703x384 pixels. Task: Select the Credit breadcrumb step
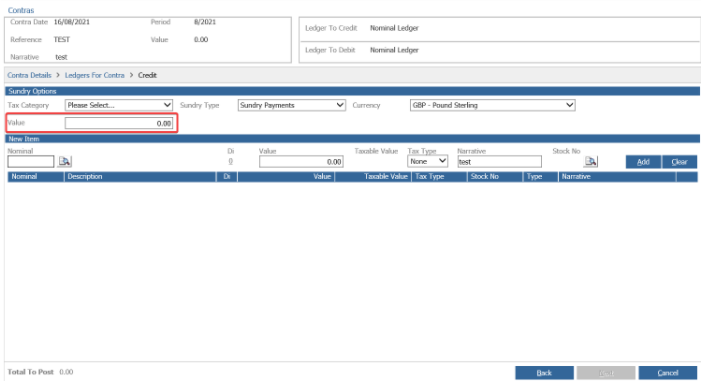147,75
